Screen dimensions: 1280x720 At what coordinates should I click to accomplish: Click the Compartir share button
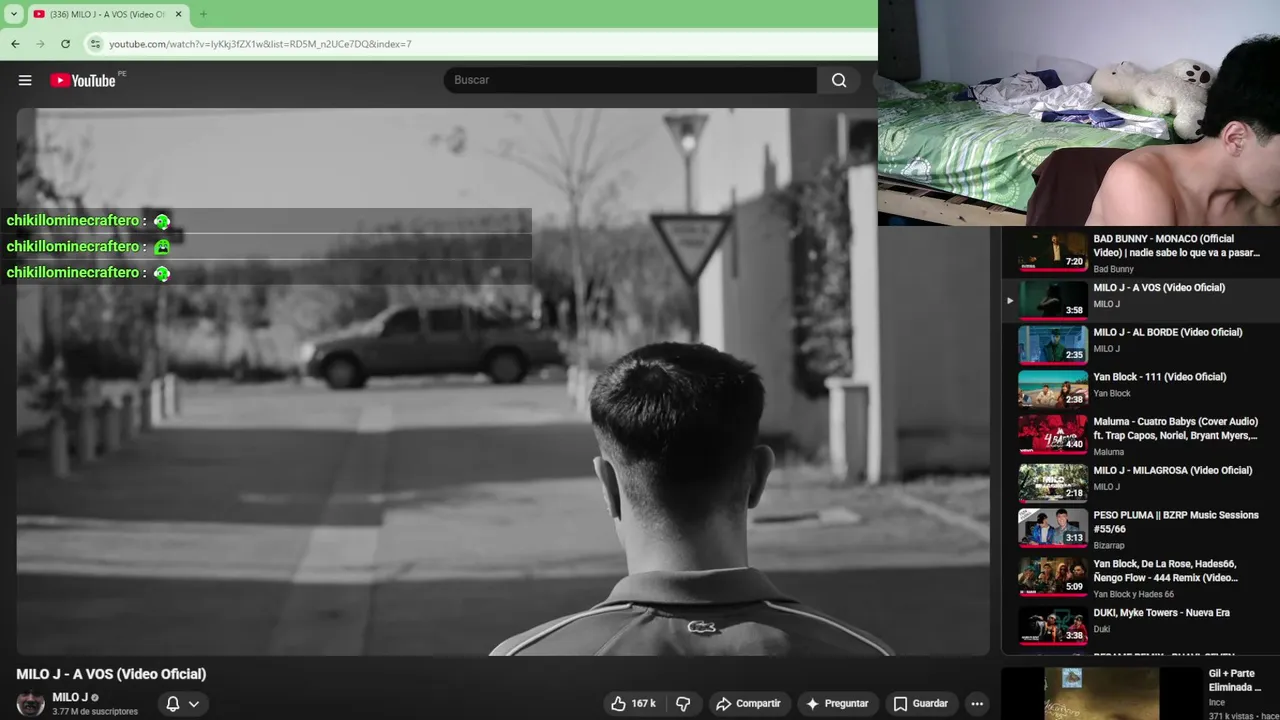point(748,703)
